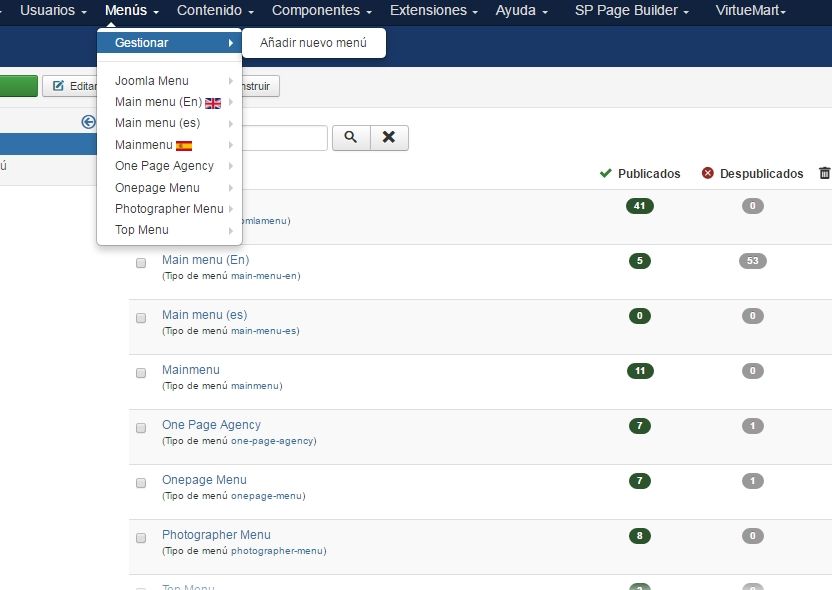Viewport: 832px width, 590px height.
Task: Expand Main menu (En) submenu arrow
Action: [231, 102]
